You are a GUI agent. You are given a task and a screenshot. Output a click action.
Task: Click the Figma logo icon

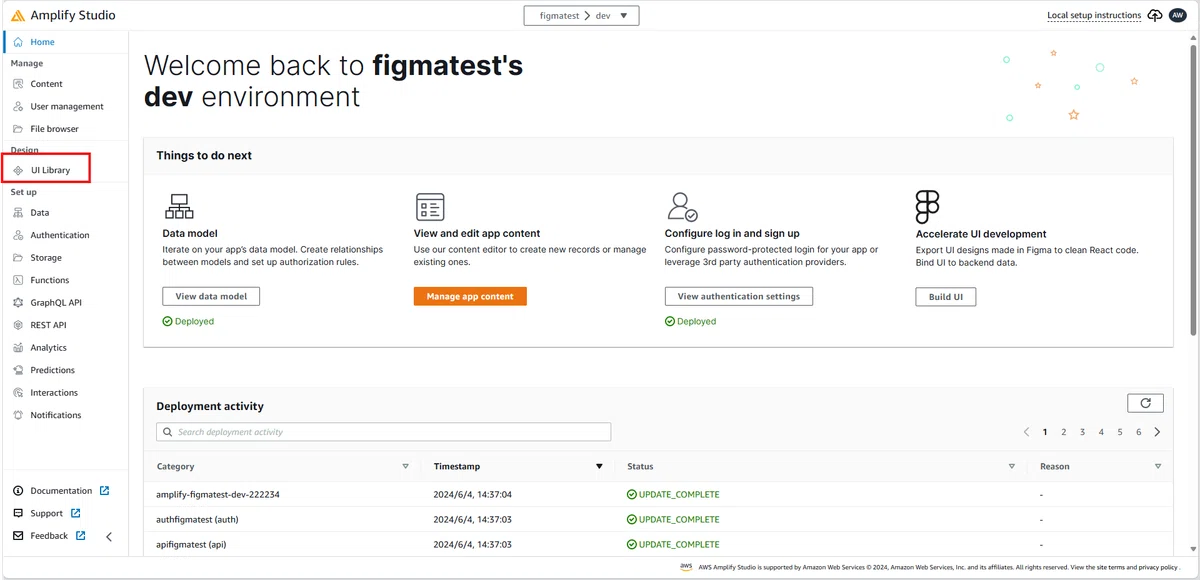tap(927, 207)
